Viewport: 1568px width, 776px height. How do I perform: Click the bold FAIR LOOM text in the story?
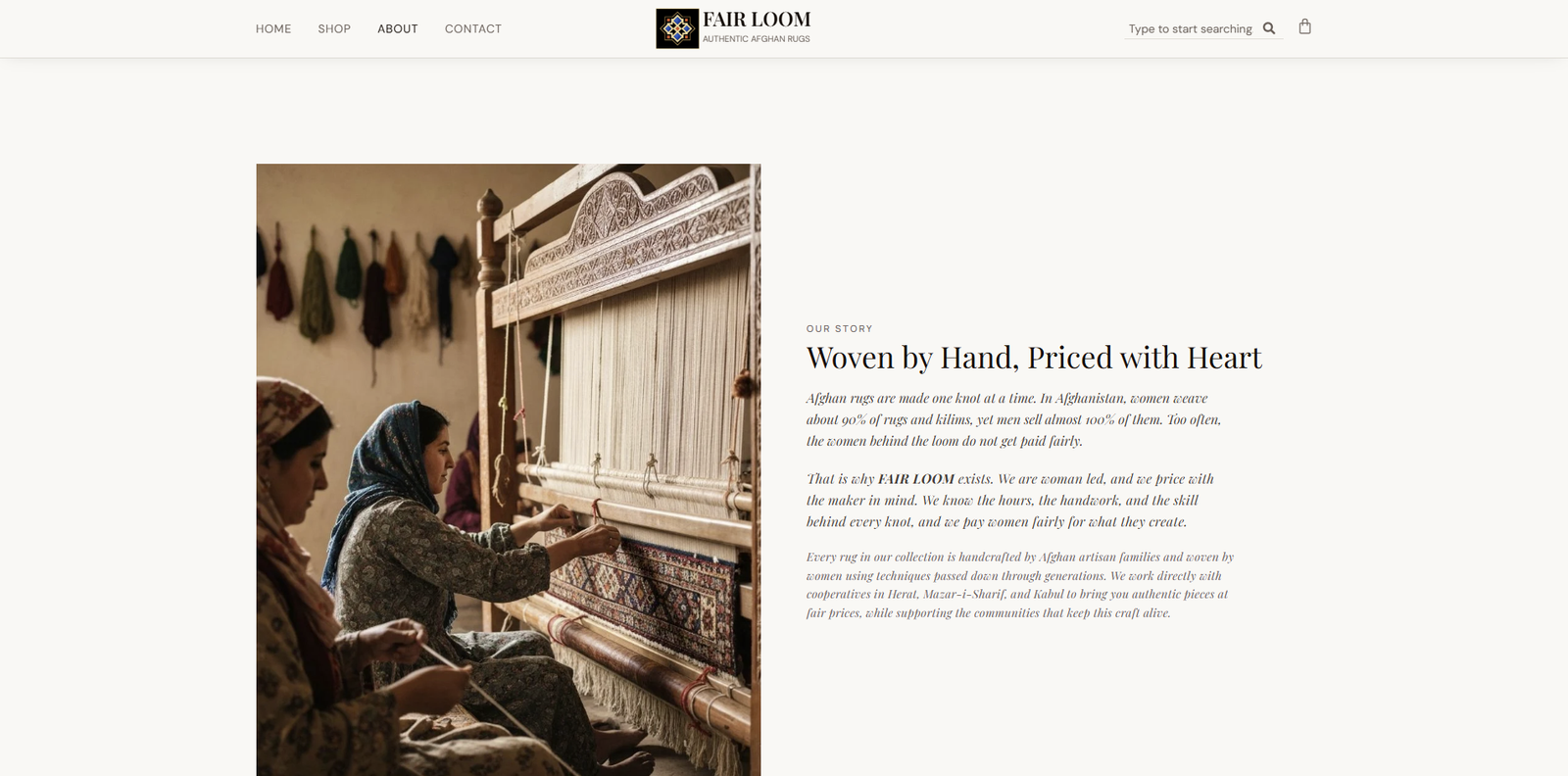click(916, 479)
